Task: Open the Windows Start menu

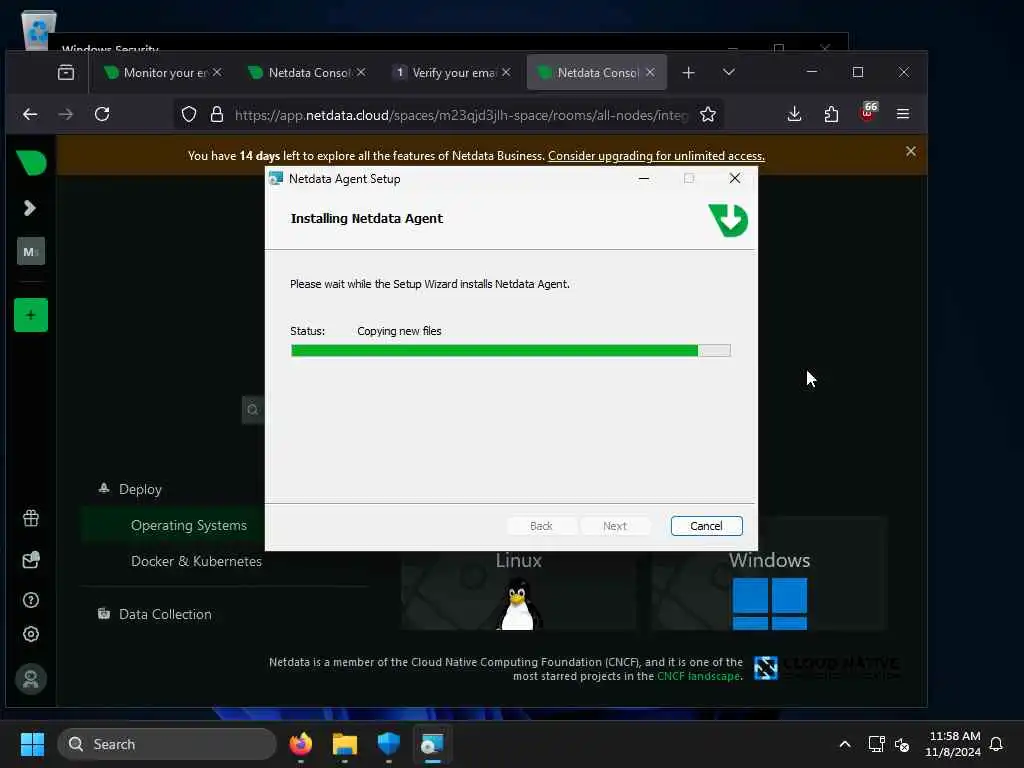Action: coord(32,744)
